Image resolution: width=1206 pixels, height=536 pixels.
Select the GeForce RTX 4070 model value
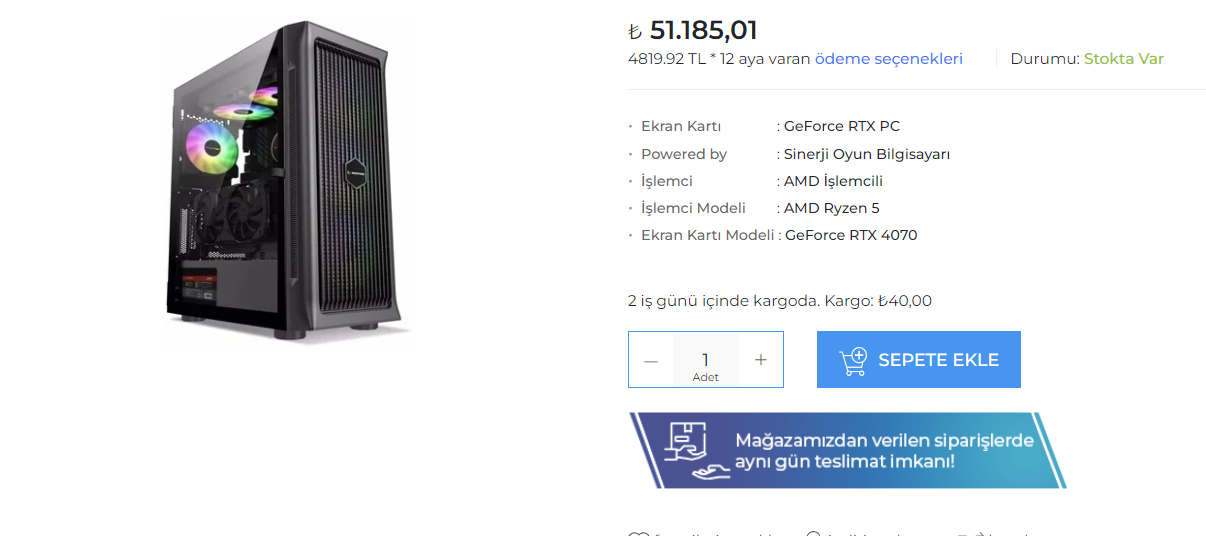851,235
